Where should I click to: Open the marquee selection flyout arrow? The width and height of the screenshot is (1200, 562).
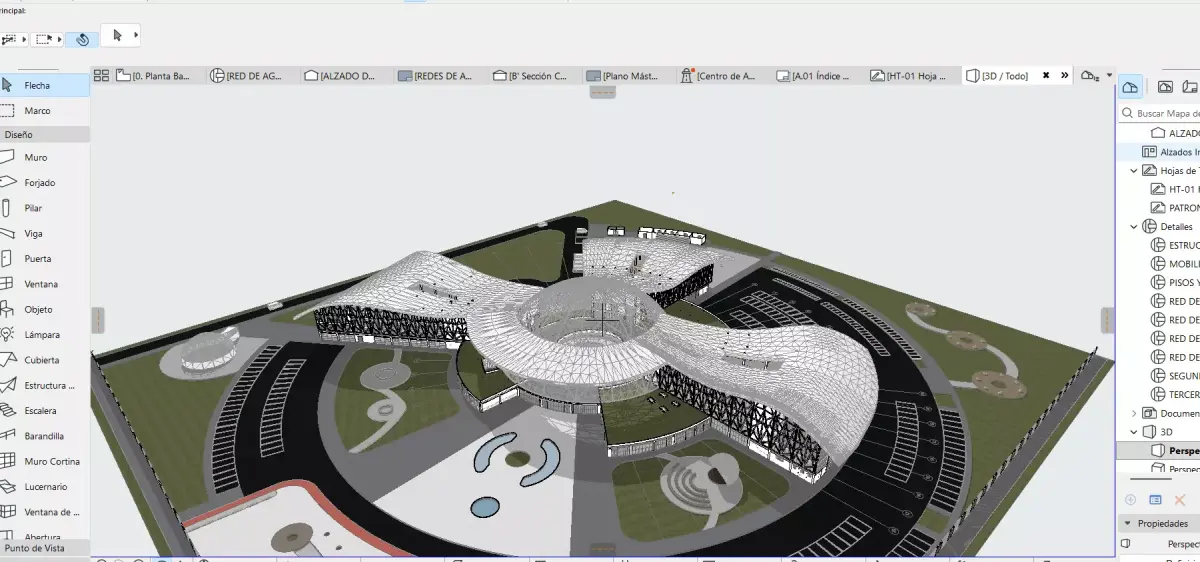click(58, 40)
